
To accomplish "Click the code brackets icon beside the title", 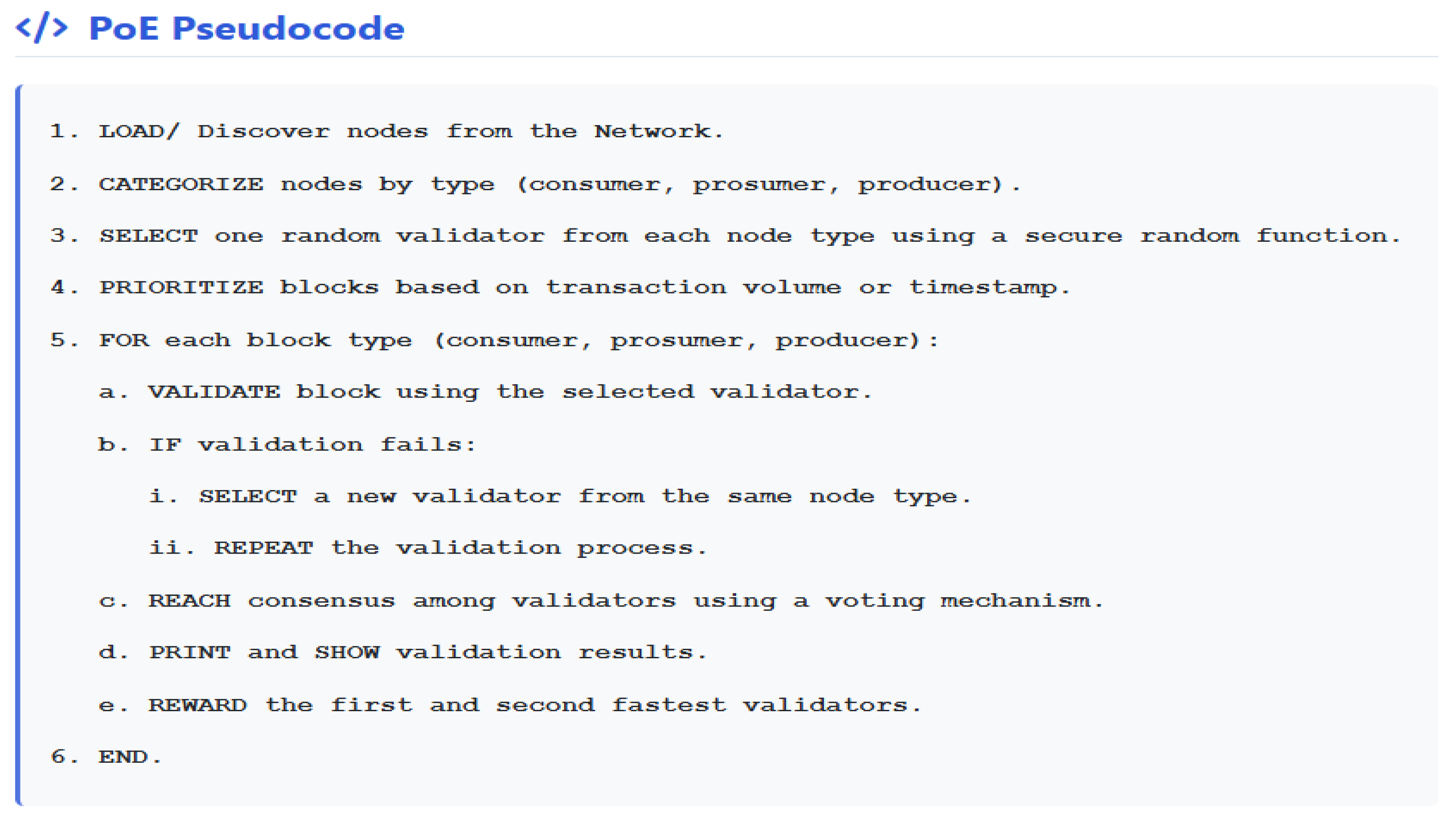I will pyautogui.click(x=42, y=28).
